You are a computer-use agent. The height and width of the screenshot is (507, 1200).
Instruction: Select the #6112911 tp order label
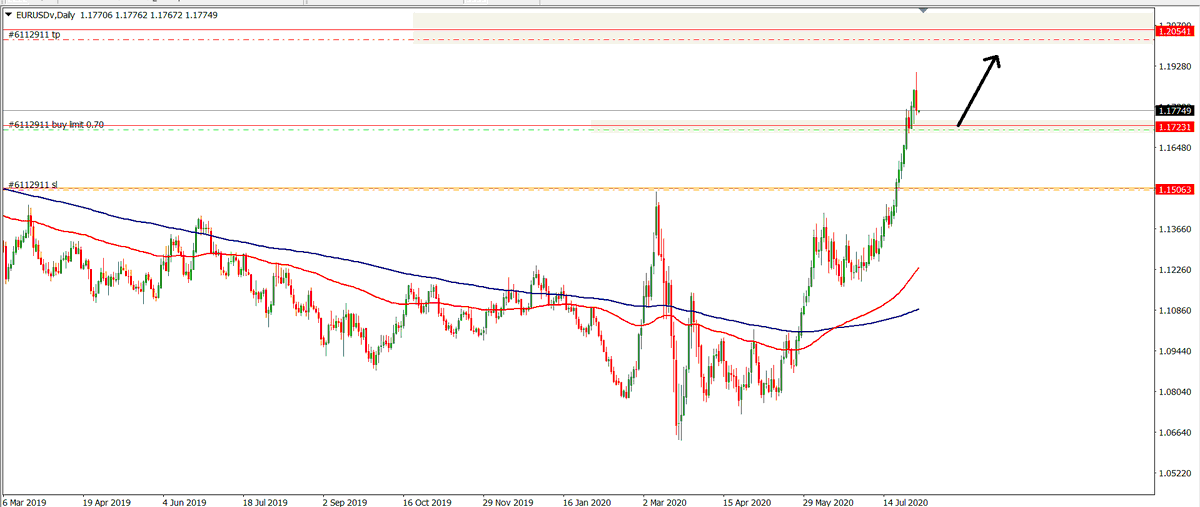coord(35,34)
